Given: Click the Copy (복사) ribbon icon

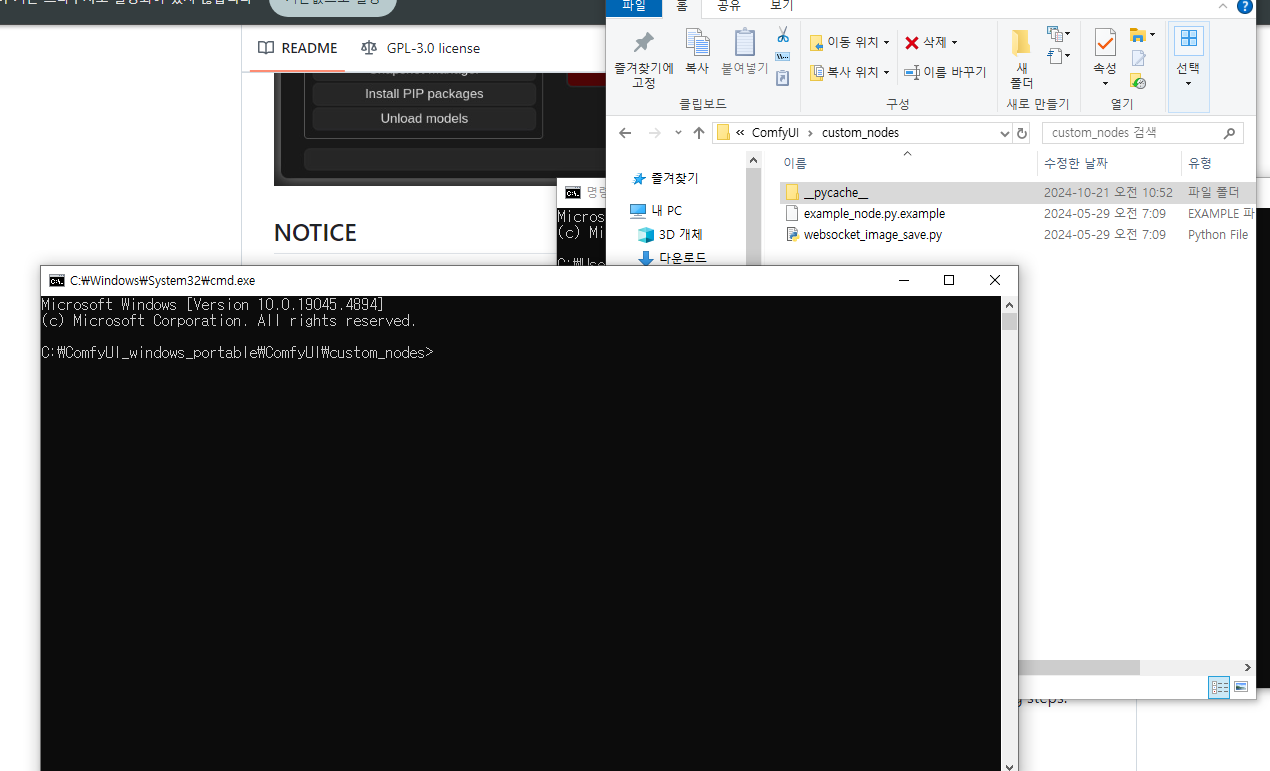Looking at the screenshot, I should pos(697,43).
